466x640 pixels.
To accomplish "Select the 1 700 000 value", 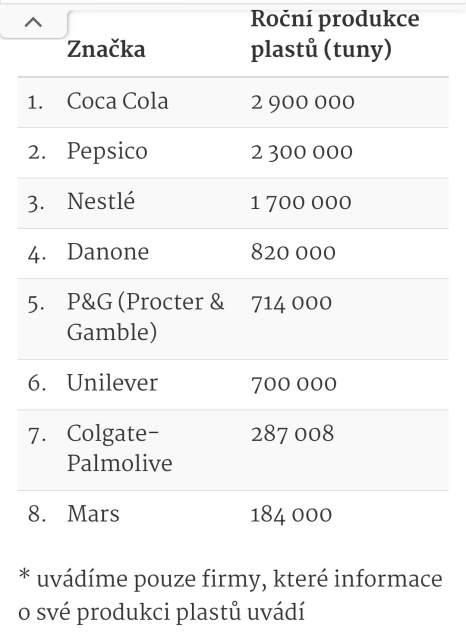I will [301, 202].
